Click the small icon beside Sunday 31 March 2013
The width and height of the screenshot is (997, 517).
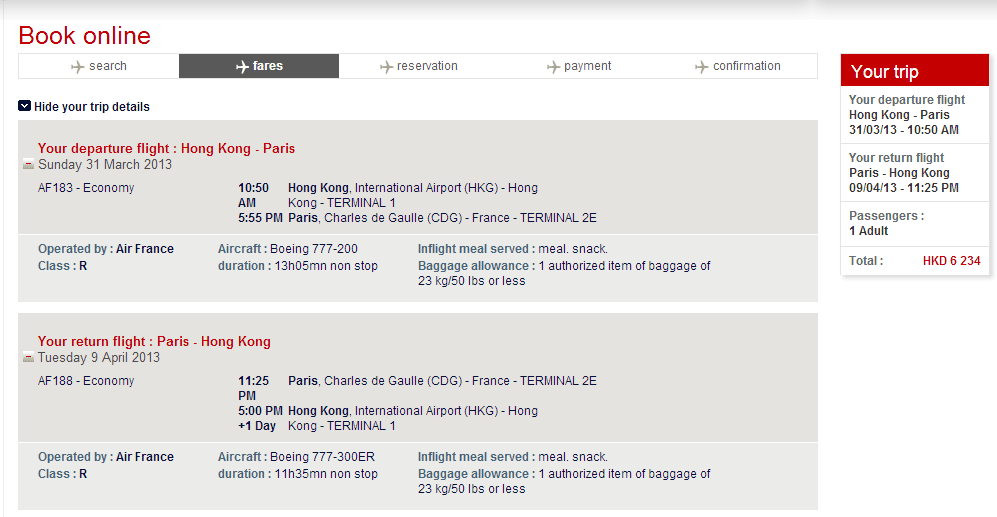tap(28, 165)
